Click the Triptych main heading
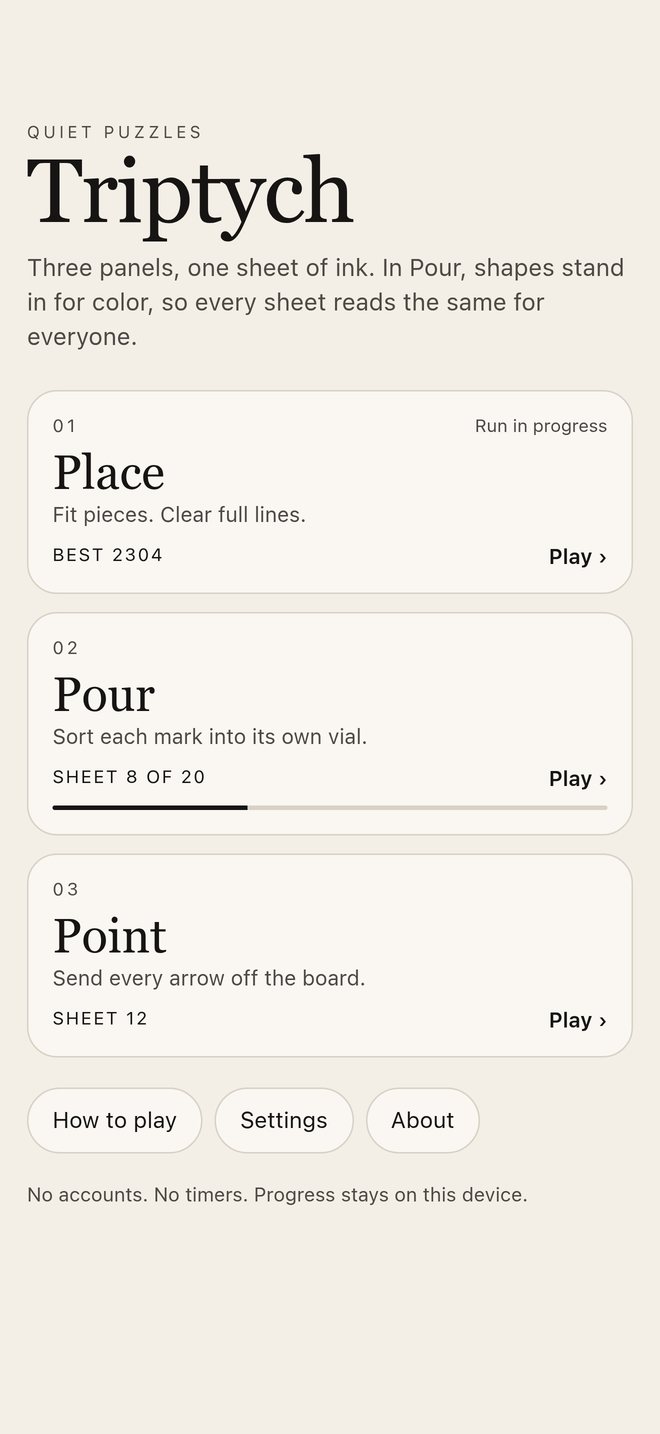The height and width of the screenshot is (1434, 660). (190, 194)
